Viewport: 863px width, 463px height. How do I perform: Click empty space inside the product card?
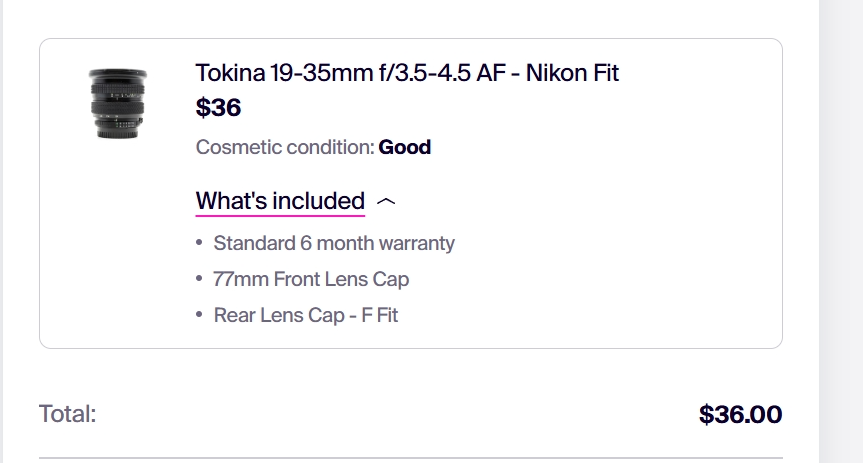[x=605, y=220]
